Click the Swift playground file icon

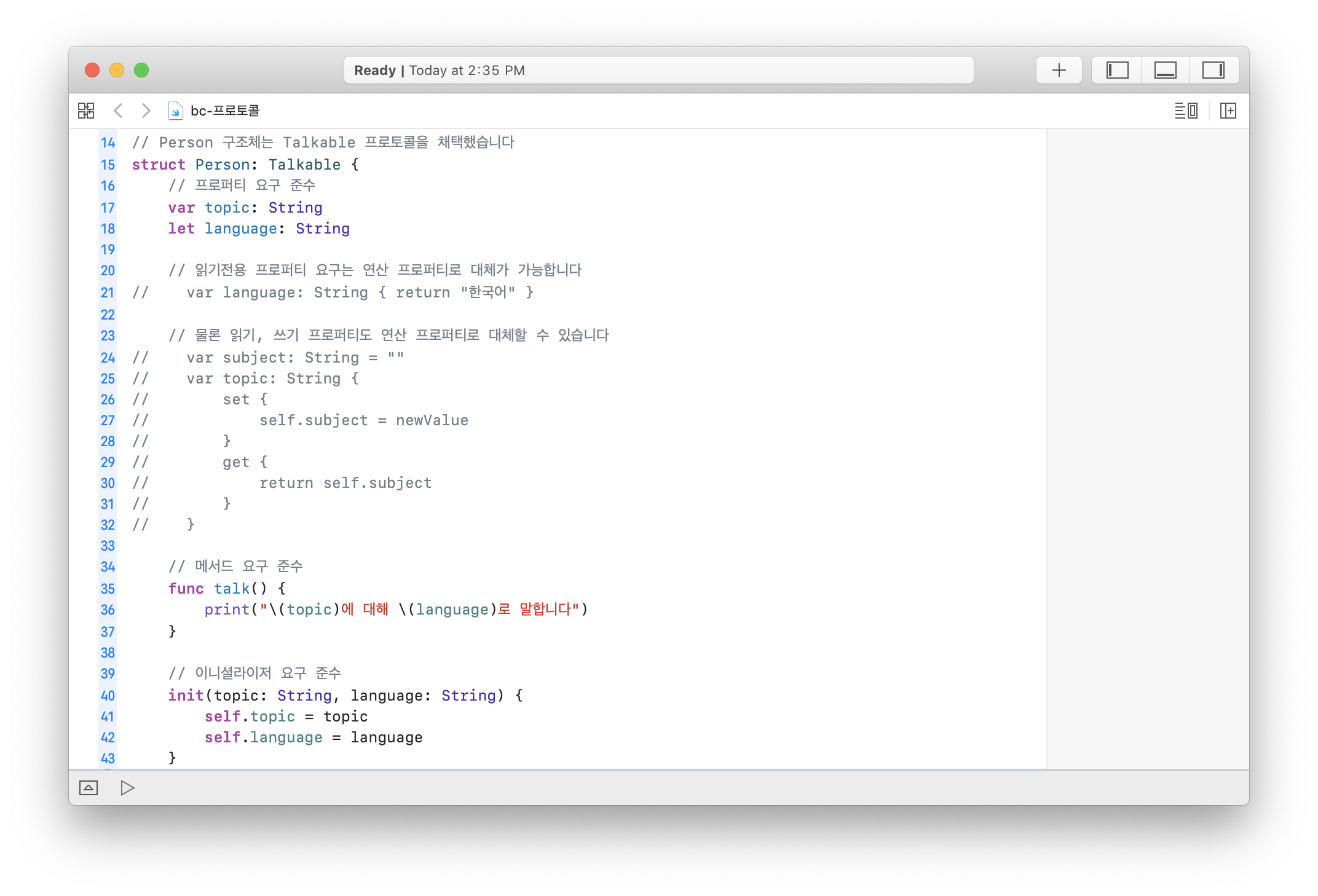(x=175, y=111)
